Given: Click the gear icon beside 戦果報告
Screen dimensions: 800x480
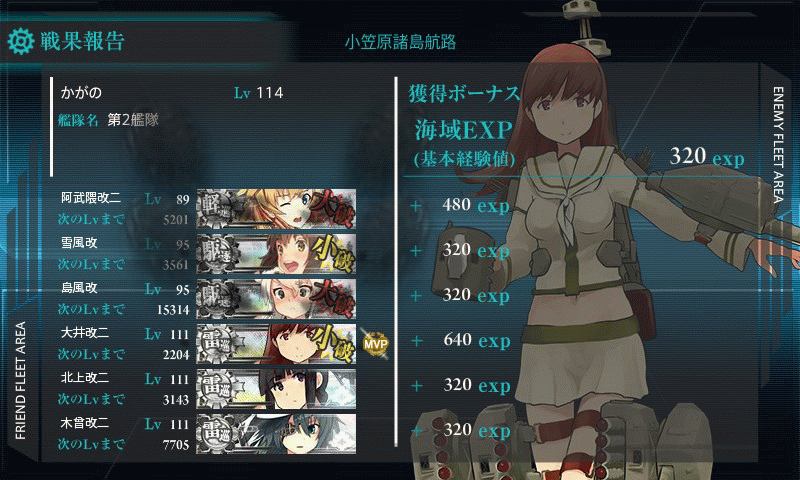Looking at the screenshot, I should [x=20, y=41].
